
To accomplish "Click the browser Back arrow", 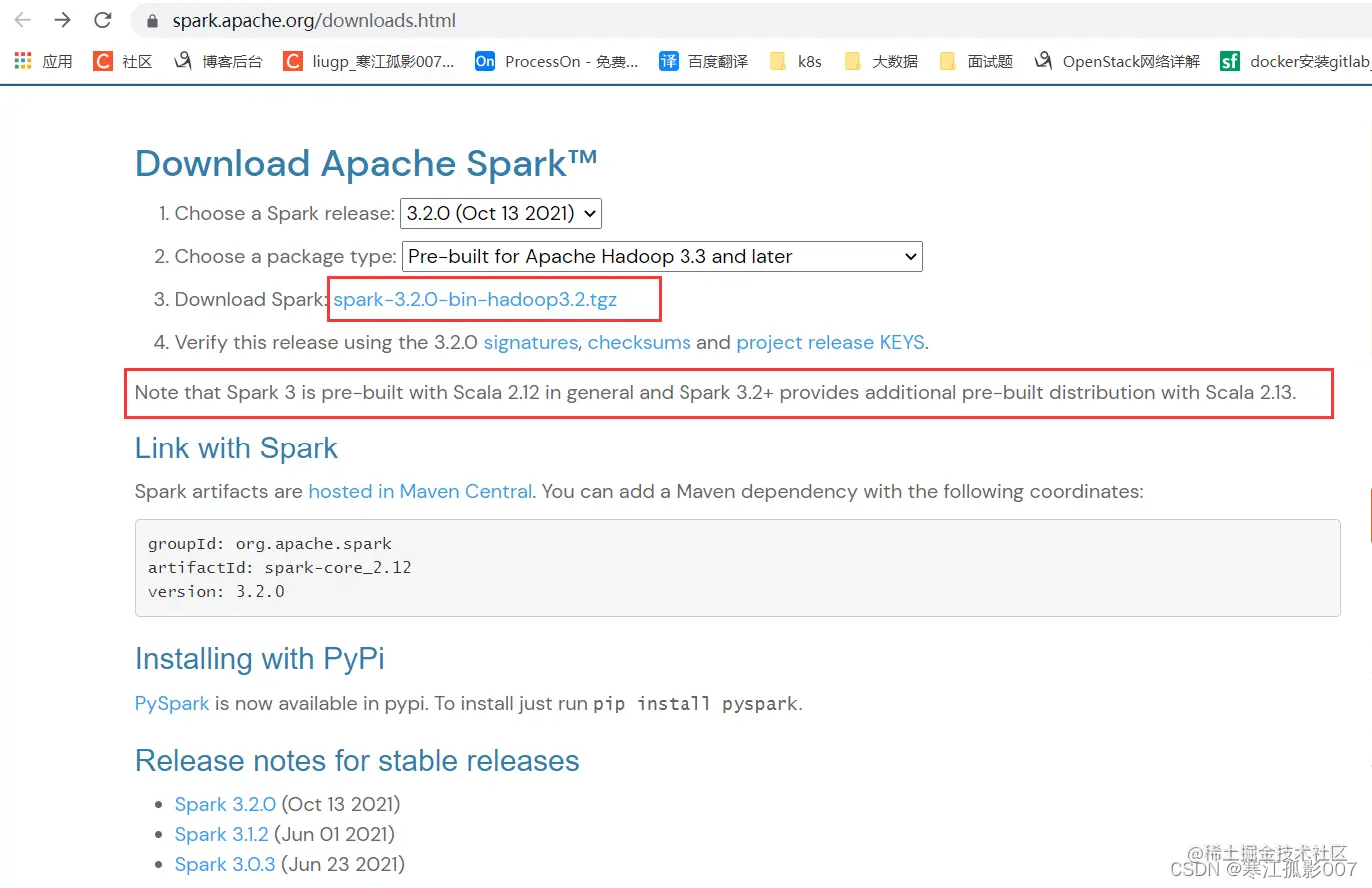I will [23, 20].
